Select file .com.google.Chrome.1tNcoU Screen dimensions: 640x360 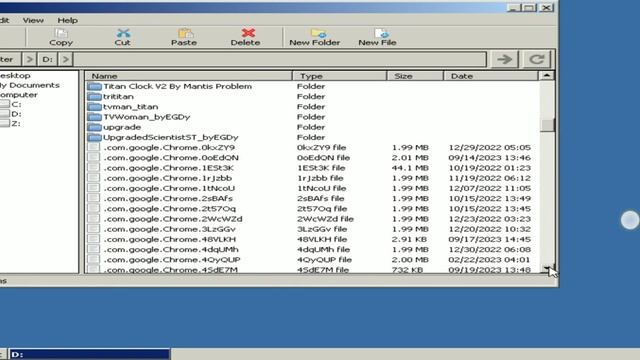(x=169, y=188)
